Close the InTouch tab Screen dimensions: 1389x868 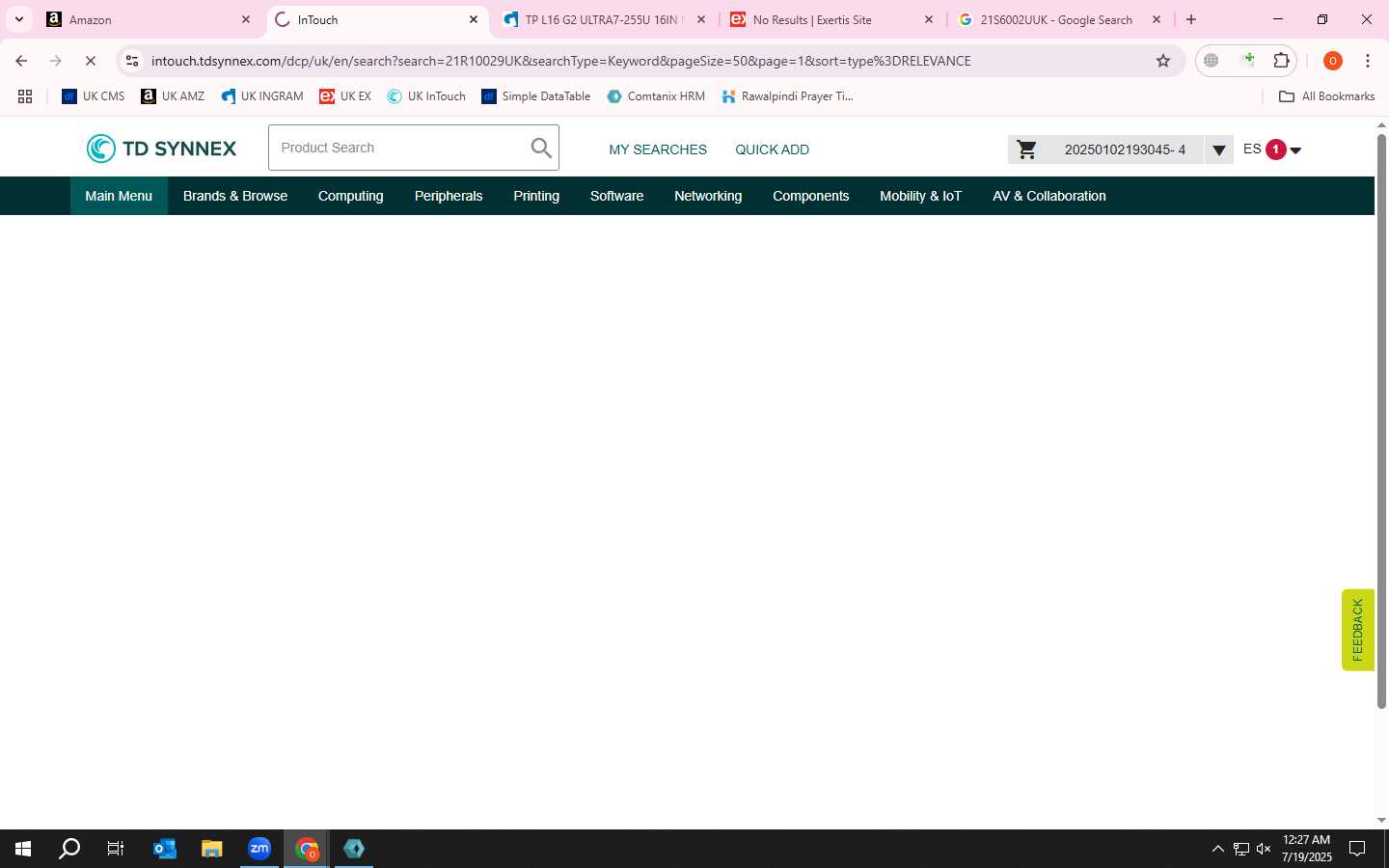pos(474,19)
